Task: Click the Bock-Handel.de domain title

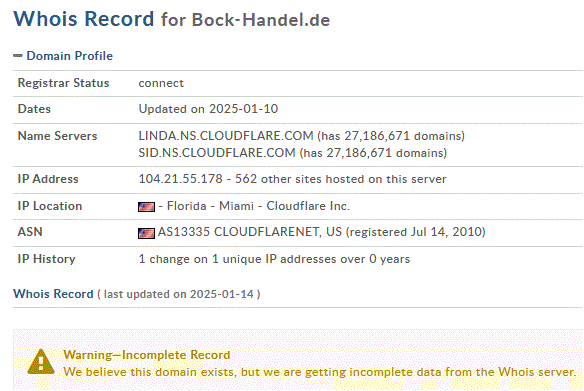Action: 261,20
